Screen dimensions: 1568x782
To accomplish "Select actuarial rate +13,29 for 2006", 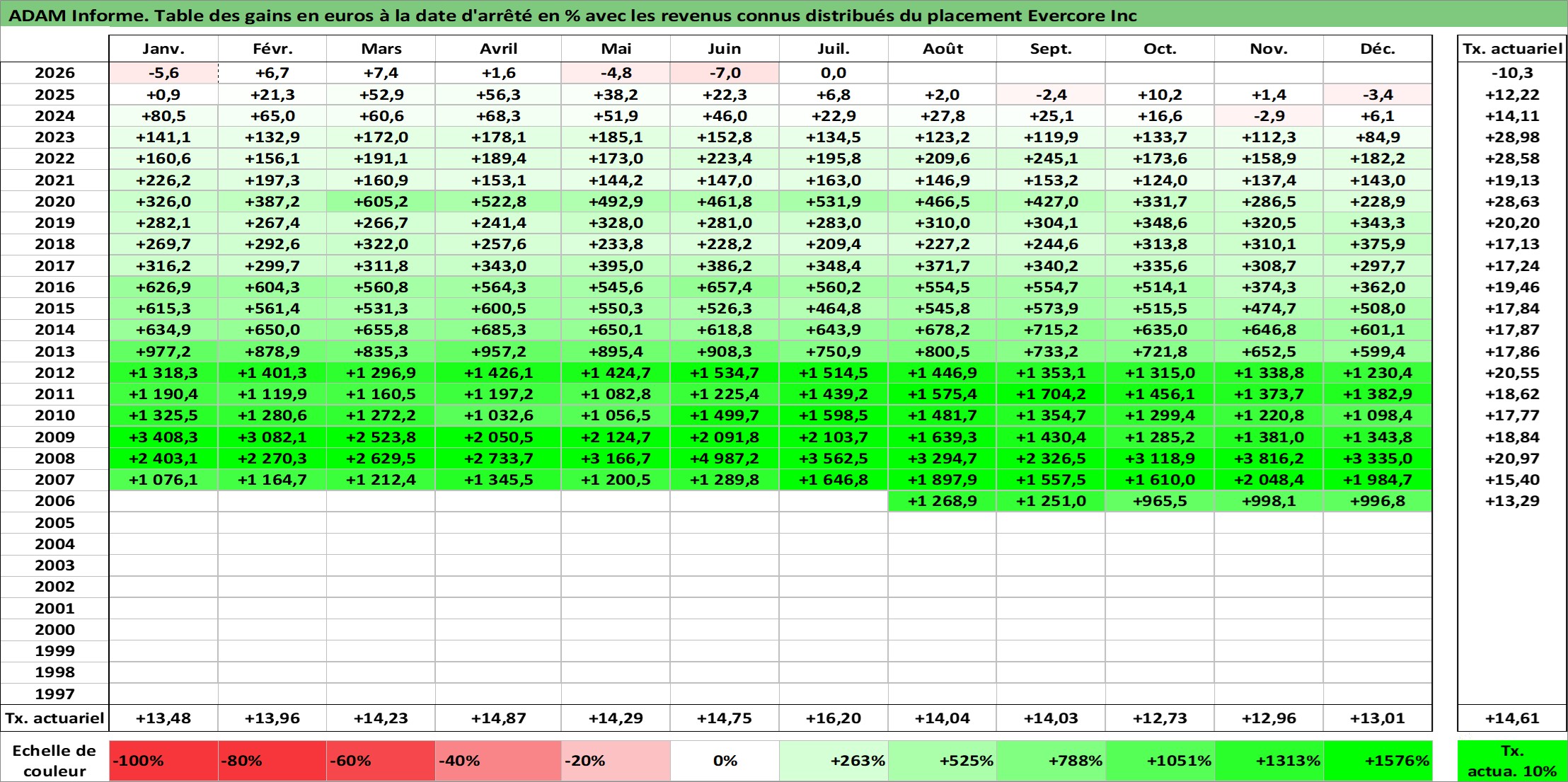I will [x=1512, y=501].
